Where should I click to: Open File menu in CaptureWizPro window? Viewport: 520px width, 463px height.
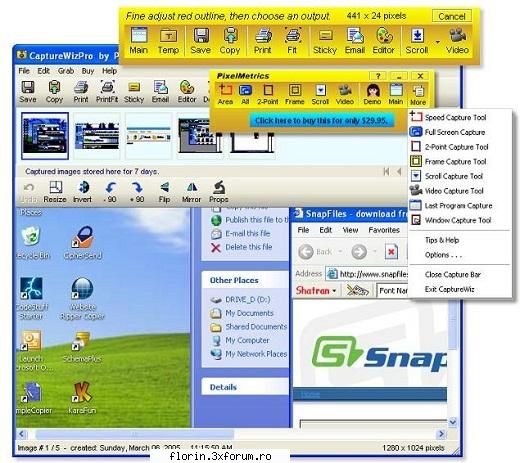(24, 71)
